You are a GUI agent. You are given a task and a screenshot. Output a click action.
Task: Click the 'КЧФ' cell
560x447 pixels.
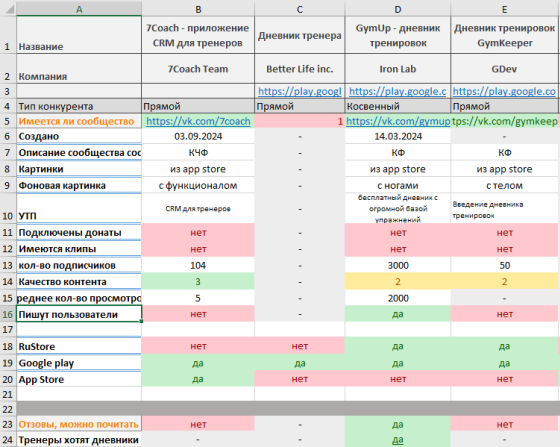click(x=198, y=153)
